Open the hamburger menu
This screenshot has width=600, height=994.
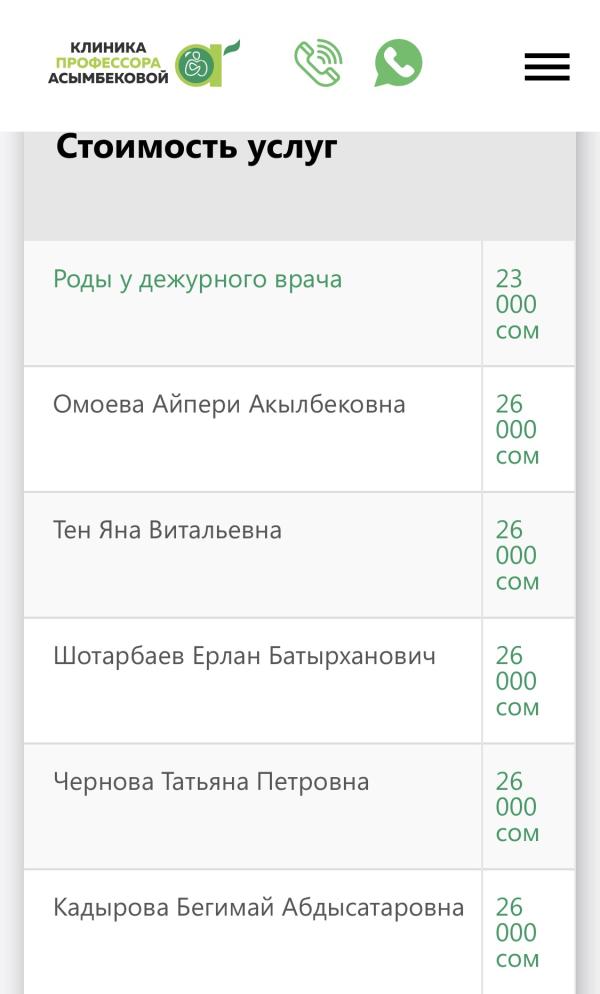click(x=547, y=67)
